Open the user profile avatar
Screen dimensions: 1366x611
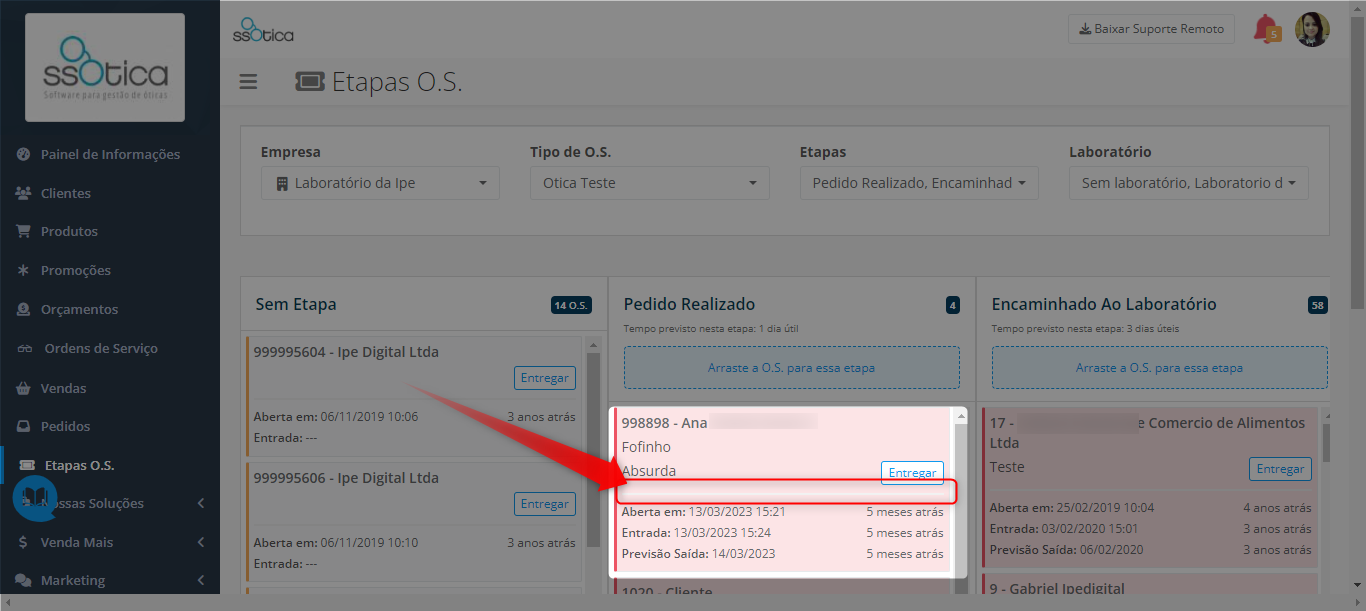[x=1312, y=29]
